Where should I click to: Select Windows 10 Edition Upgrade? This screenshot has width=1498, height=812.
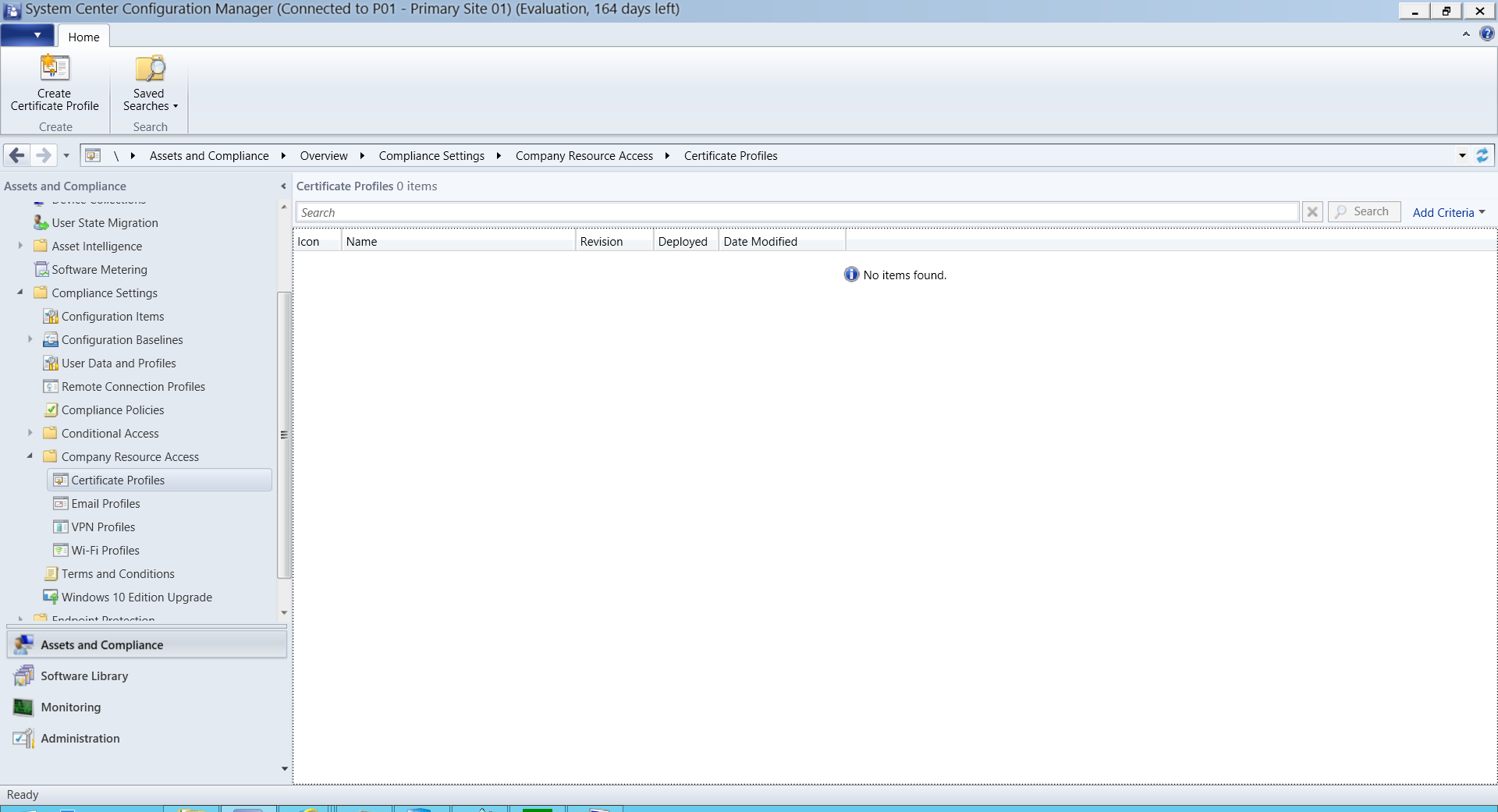pyautogui.click(x=137, y=597)
